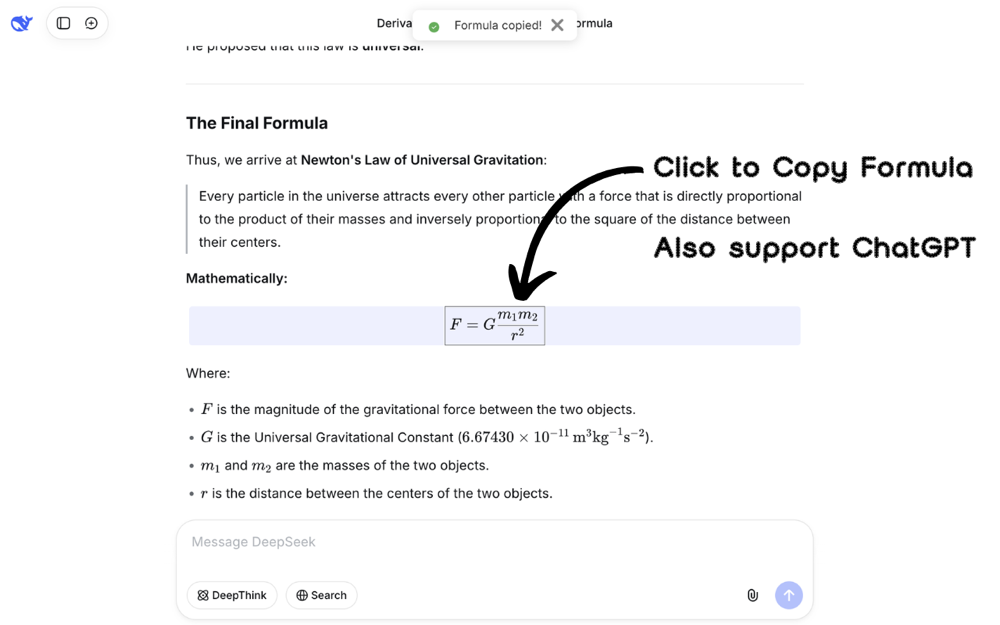Viewport: 1000px width, 625px height.
Task: Copy the gravitation formula by clicking it
Action: tap(494, 324)
